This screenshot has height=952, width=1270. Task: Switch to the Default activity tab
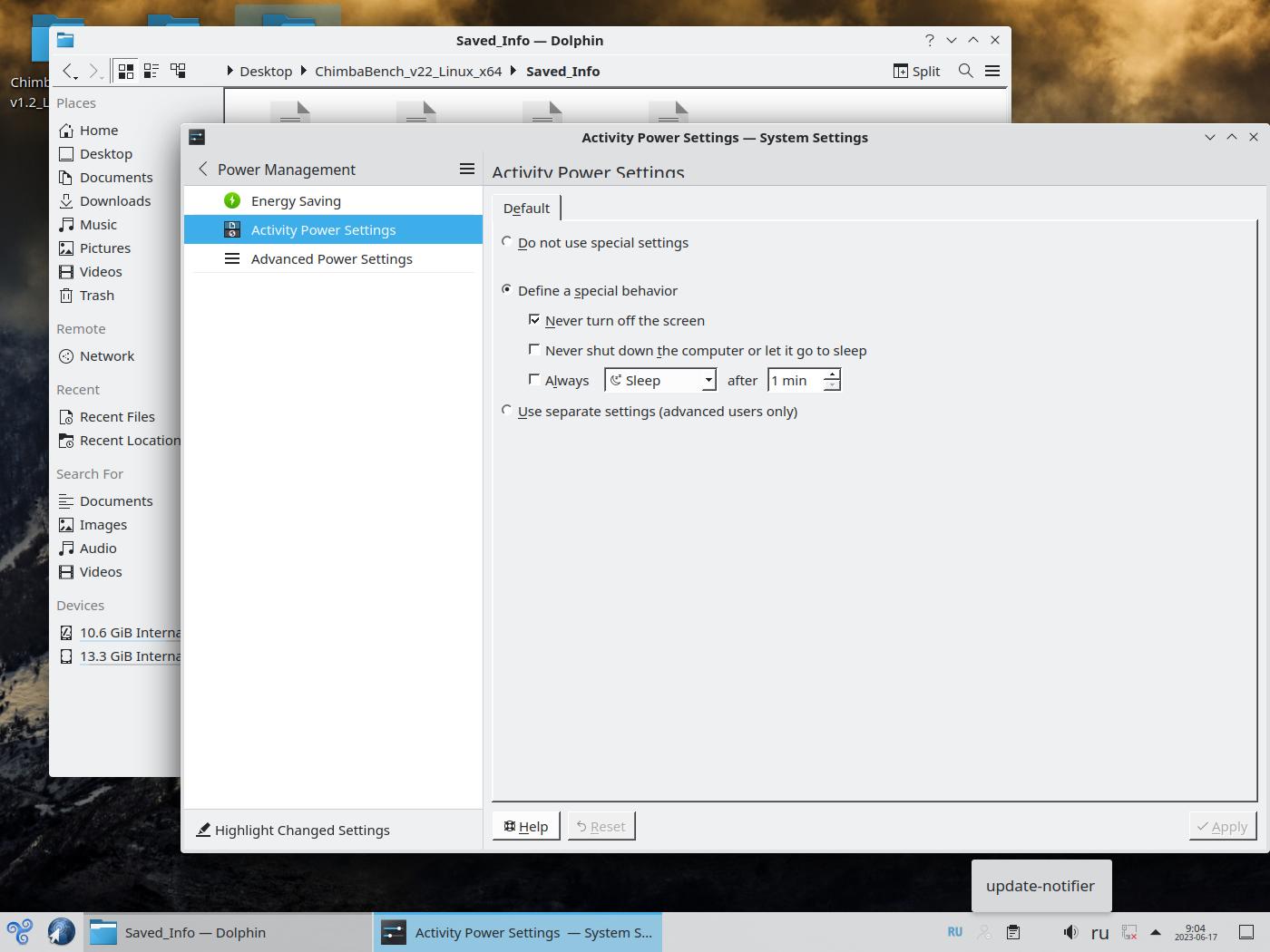[x=526, y=208]
